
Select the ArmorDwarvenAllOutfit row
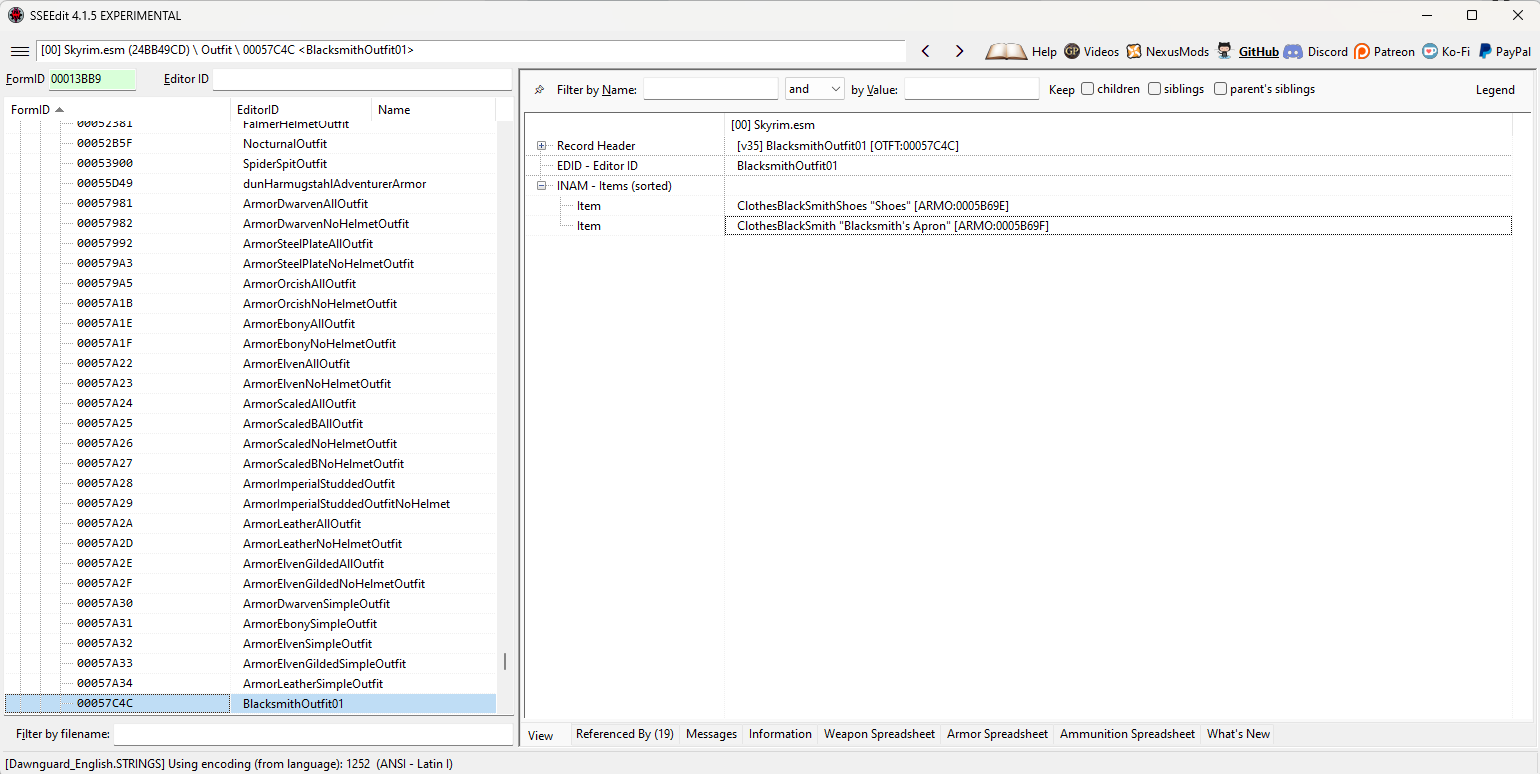[250, 204]
